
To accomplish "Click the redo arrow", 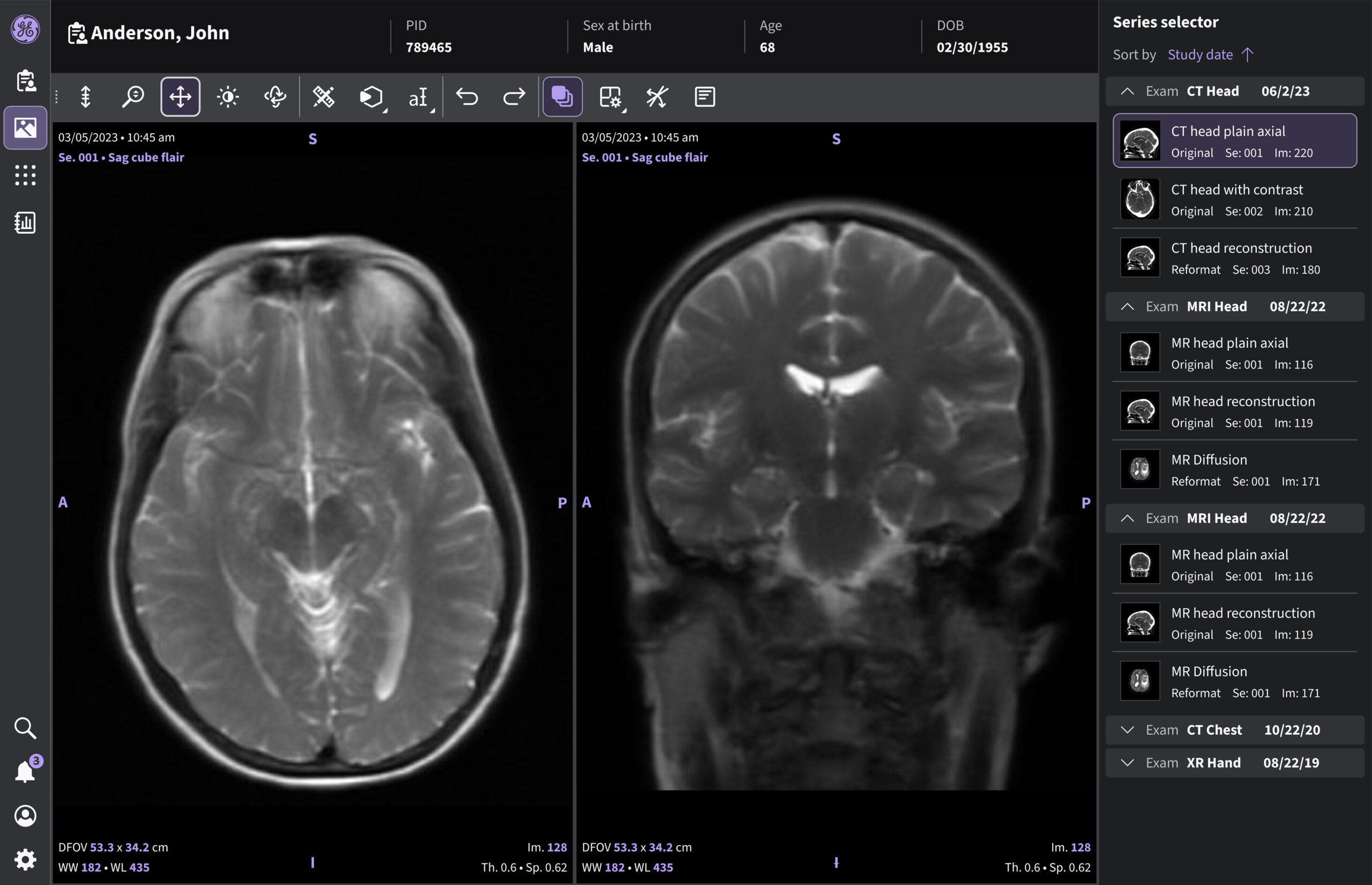I will [514, 96].
